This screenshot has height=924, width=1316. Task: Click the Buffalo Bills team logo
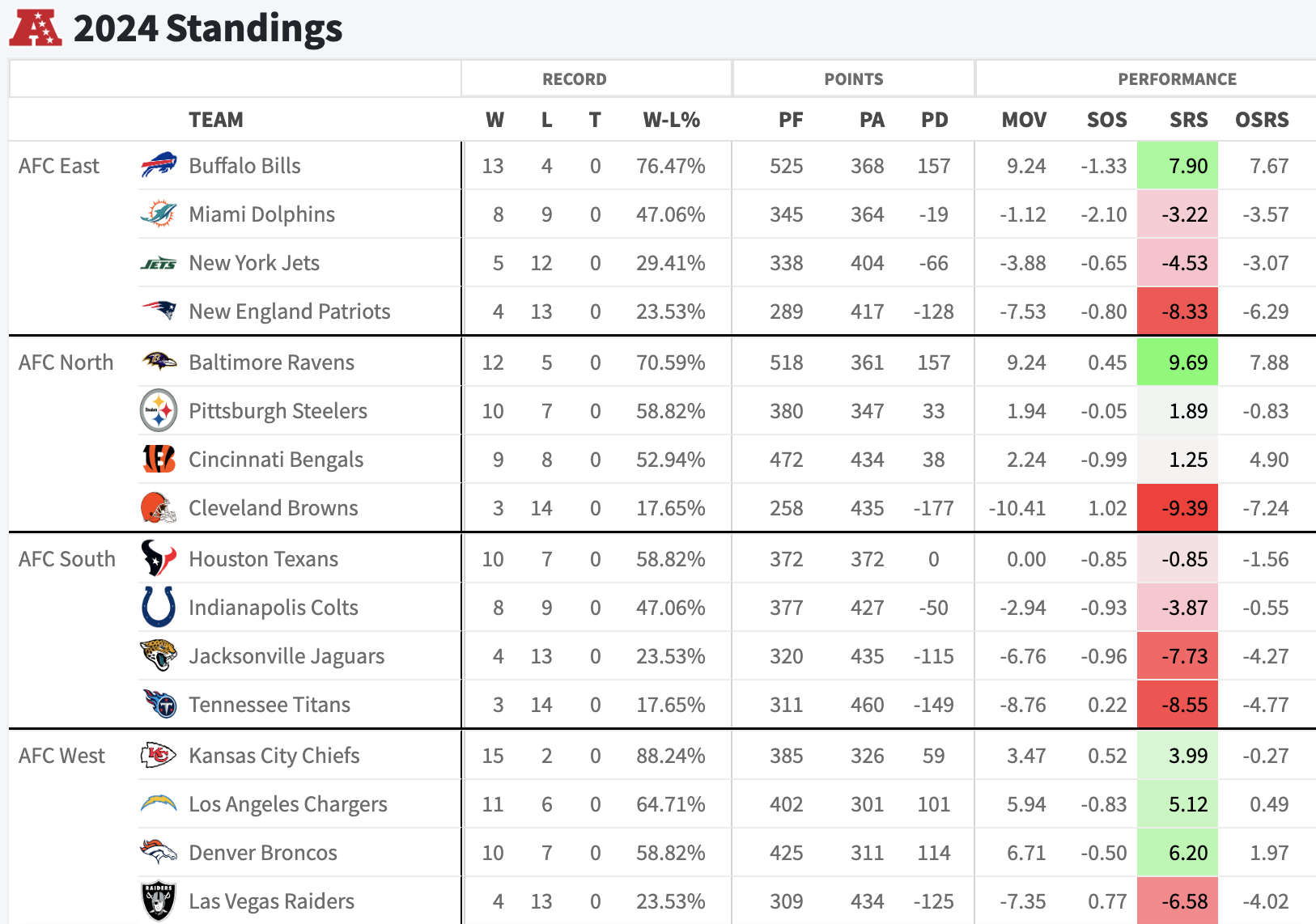[x=159, y=165]
